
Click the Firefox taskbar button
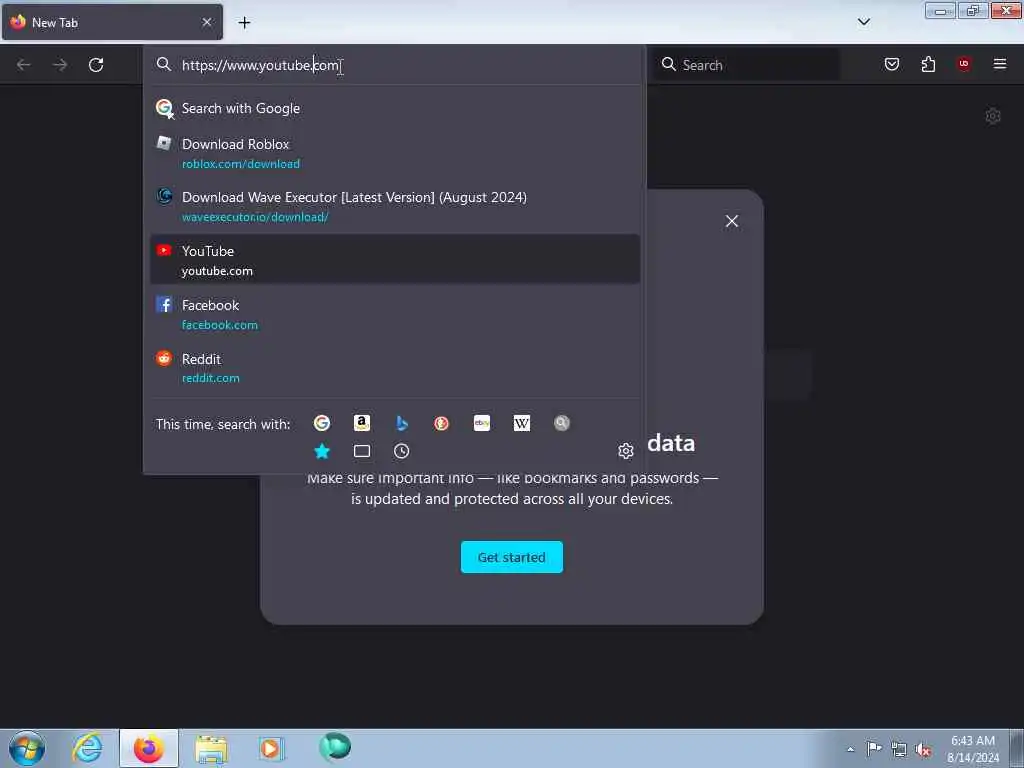click(149, 748)
